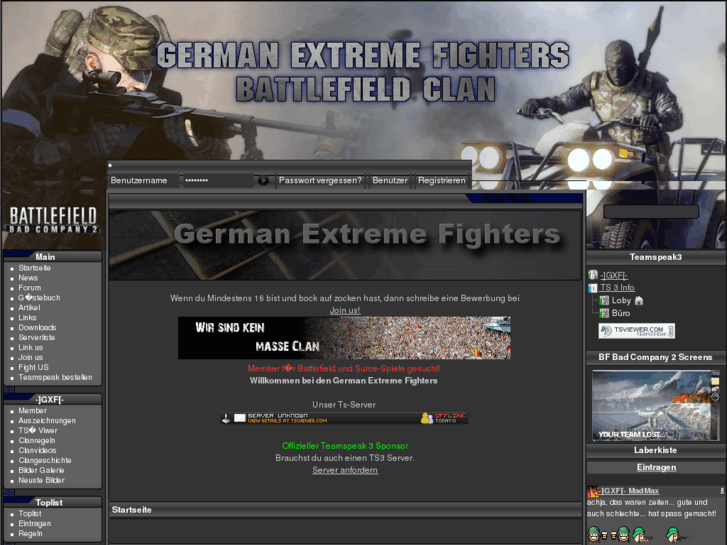Open the -]GXF[- MadMax profile link
The image size is (727, 545).
pyautogui.click(x=630, y=491)
